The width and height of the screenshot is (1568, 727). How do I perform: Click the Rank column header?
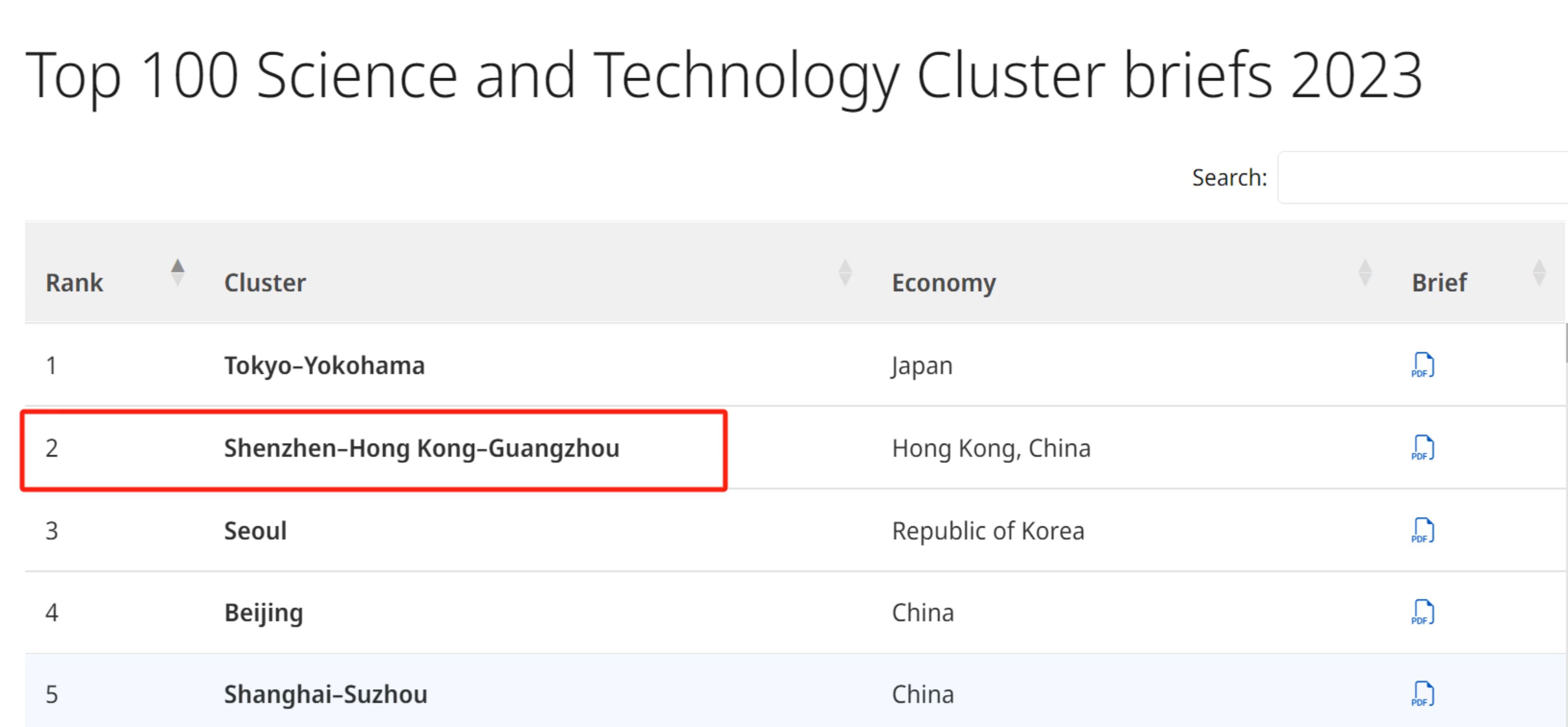[x=74, y=283]
